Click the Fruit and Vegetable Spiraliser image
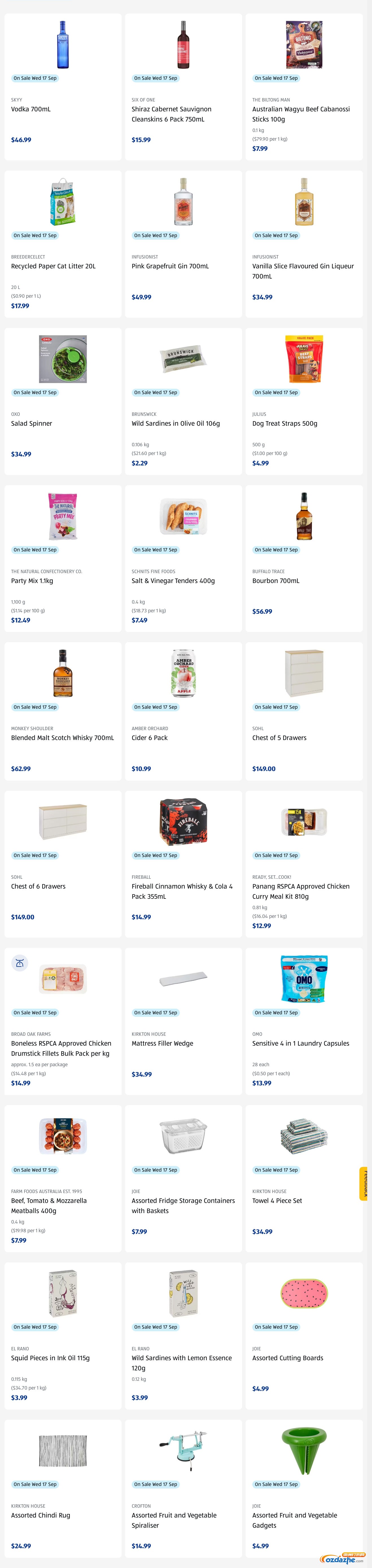 pos(183,1451)
